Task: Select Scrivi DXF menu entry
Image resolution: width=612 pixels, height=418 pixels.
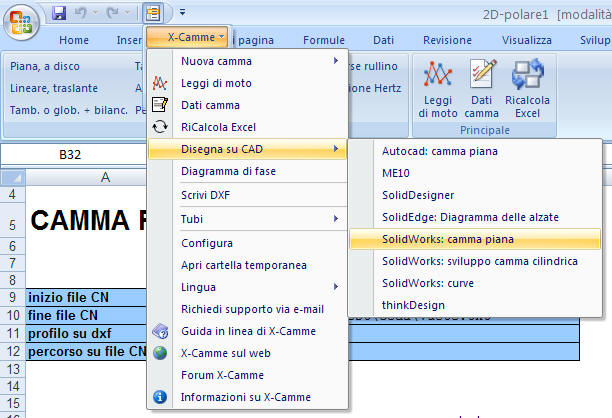Action: [248, 195]
